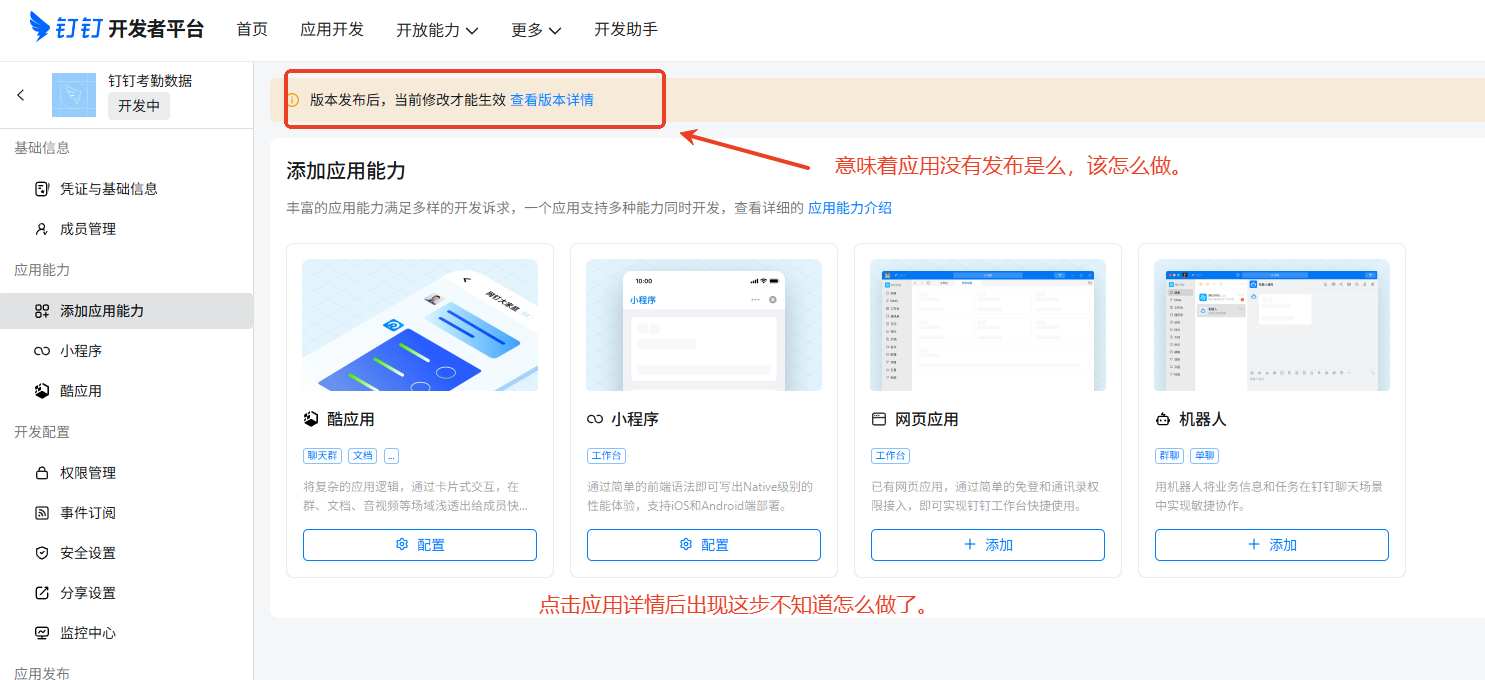
Task: Click plus icon in 机器人 添加 button
Action: pyautogui.click(x=1254, y=544)
